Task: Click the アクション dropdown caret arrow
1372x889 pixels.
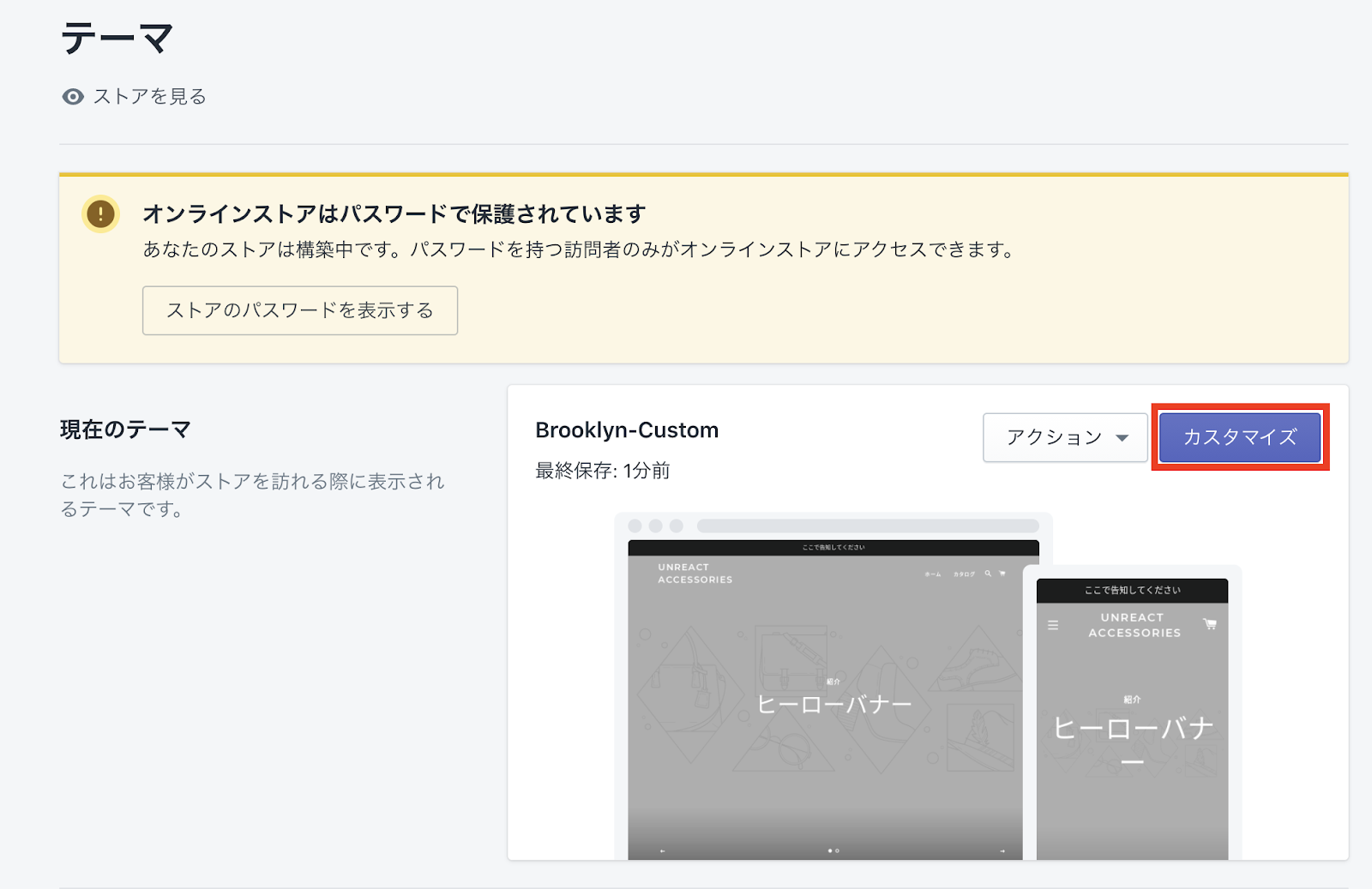Action: point(1122,438)
